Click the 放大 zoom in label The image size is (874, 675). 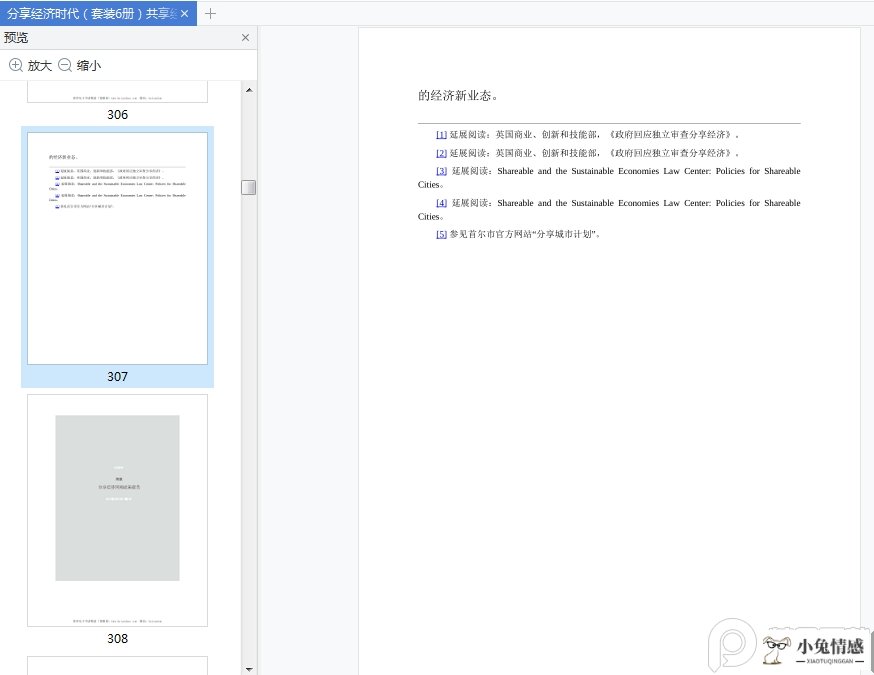click(40, 65)
